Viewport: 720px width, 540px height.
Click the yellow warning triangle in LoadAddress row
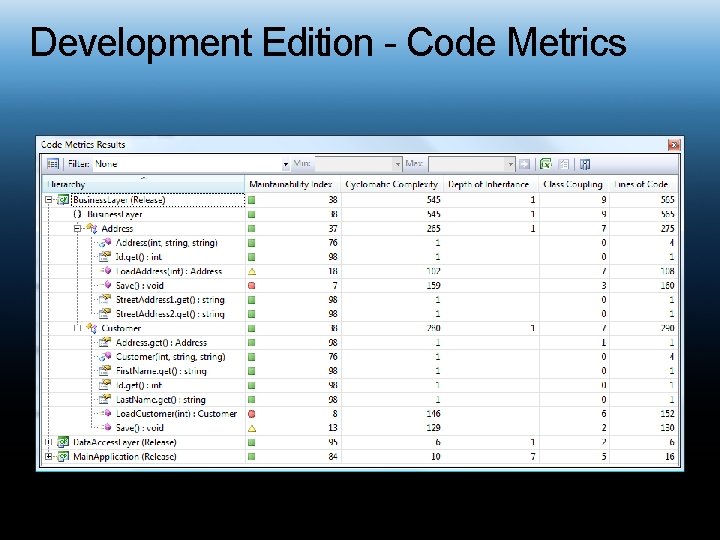252,271
